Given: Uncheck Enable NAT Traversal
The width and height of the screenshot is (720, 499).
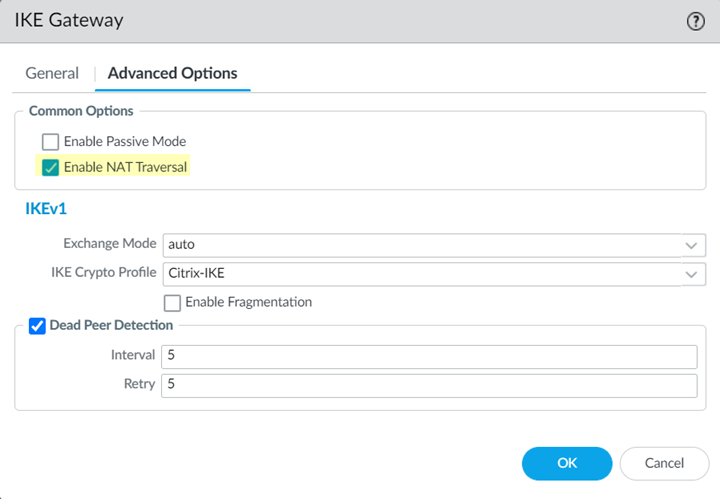Looking at the screenshot, I should click(x=51, y=167).
